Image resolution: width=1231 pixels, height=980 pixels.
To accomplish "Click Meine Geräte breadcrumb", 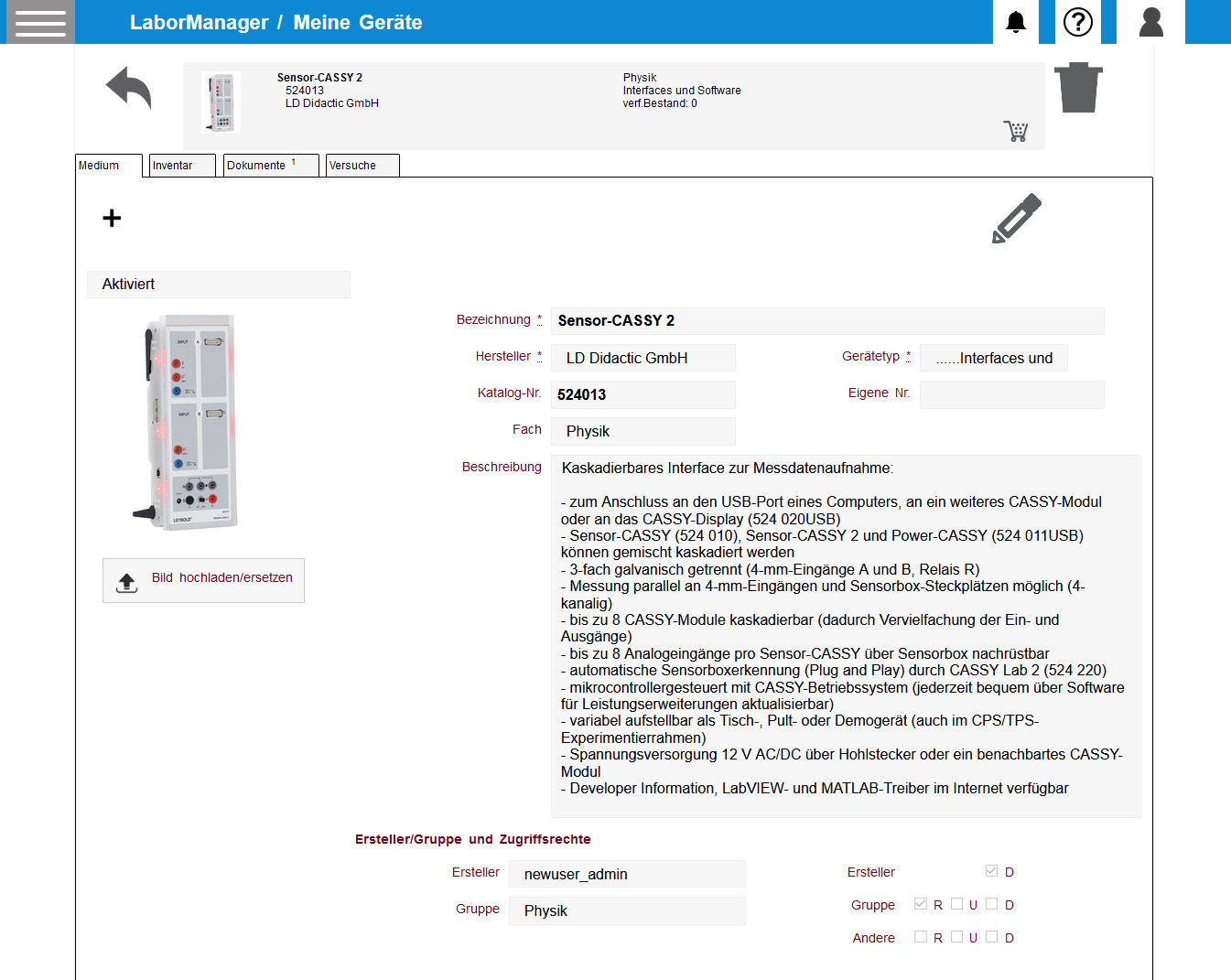I will (x=358, y=23).
